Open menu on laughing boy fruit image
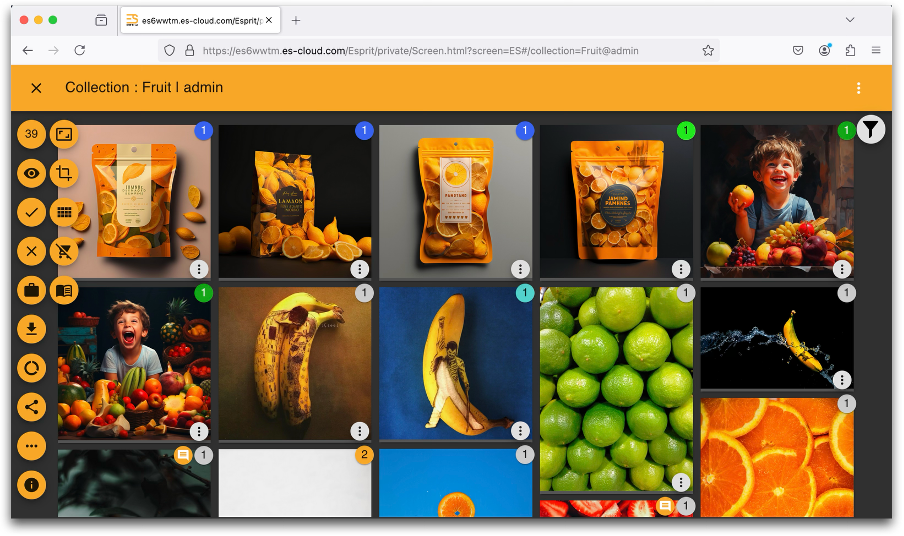This screenshot has width=904, height=536. (199, 431)
